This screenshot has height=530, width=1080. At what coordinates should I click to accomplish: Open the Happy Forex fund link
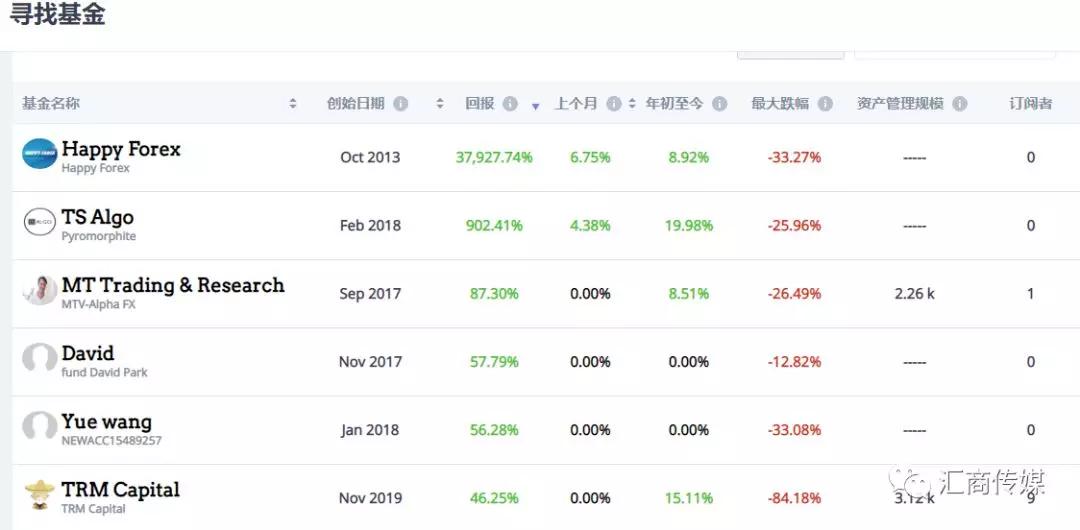coord(121,149)
